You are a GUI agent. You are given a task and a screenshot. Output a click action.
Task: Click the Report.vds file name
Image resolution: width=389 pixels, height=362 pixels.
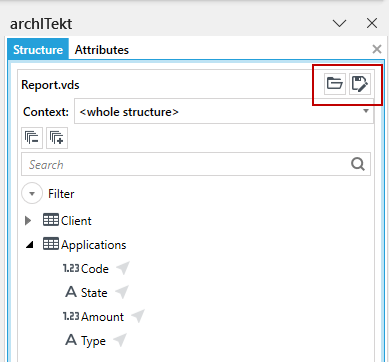point(50,85)
